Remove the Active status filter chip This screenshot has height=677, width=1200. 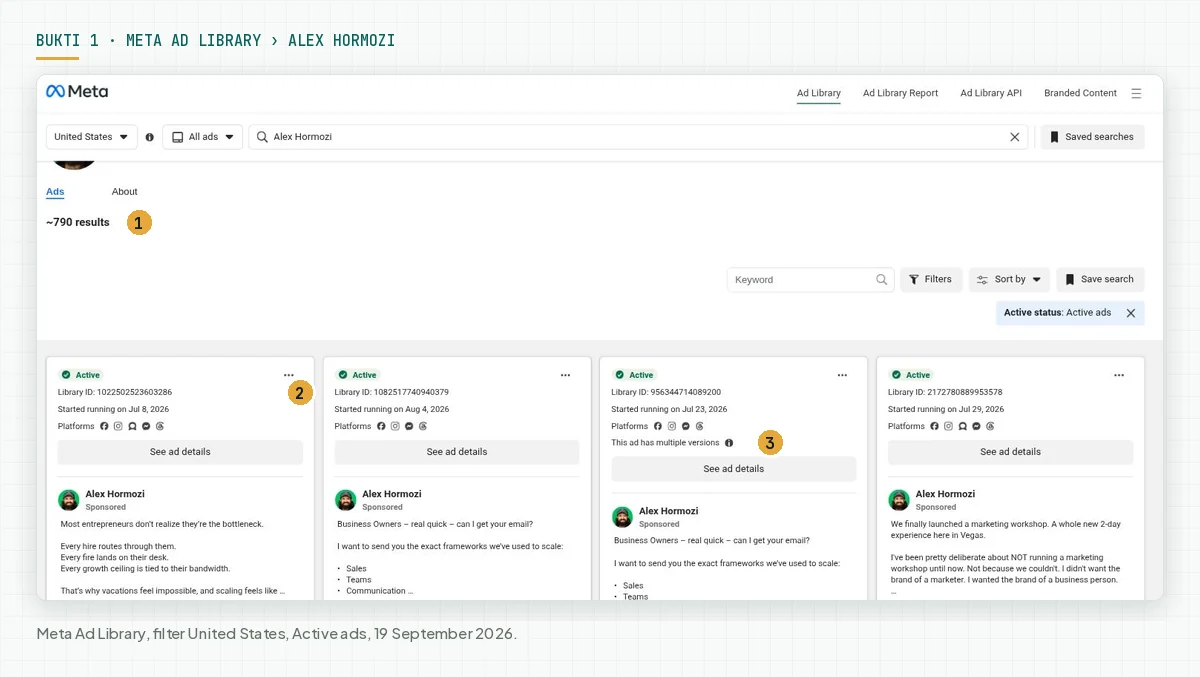pos(1131,313)
